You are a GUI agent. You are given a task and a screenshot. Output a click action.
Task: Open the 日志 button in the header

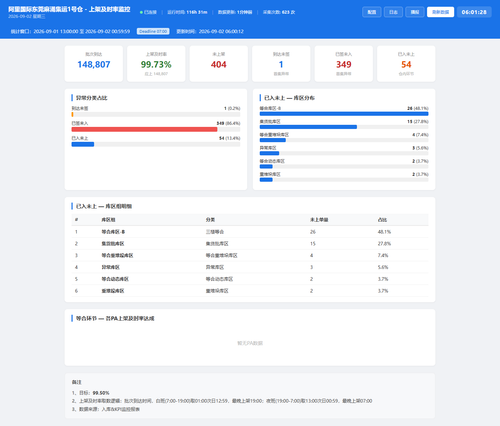393,12
